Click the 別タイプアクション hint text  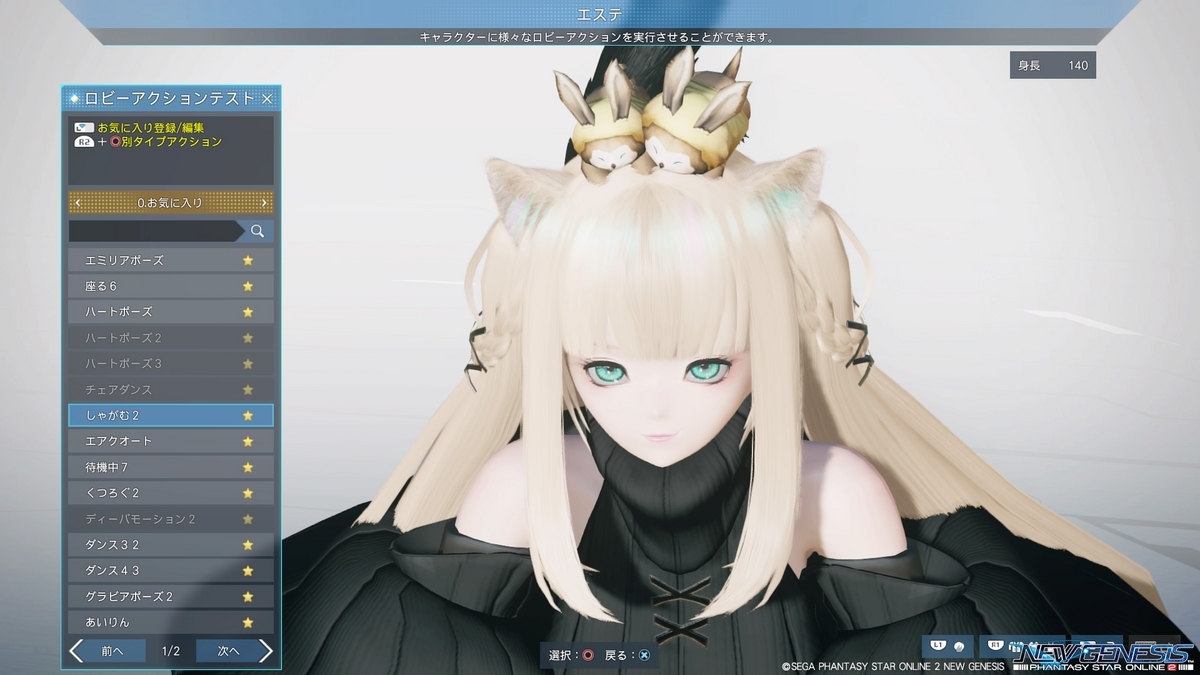172,142
